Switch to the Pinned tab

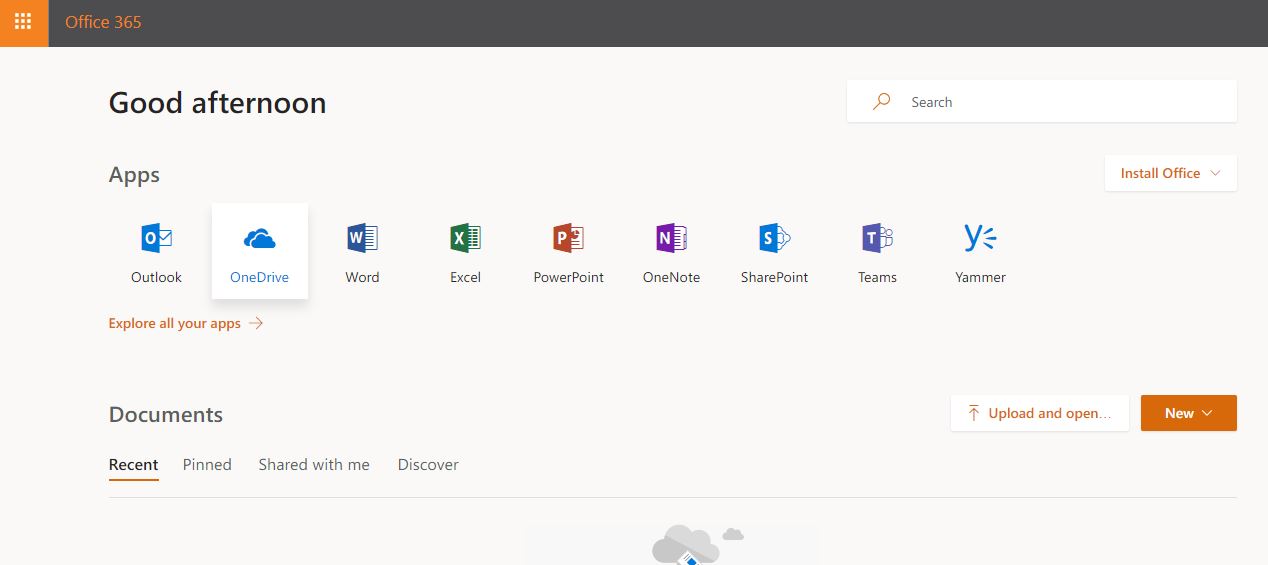click(207, 465)
